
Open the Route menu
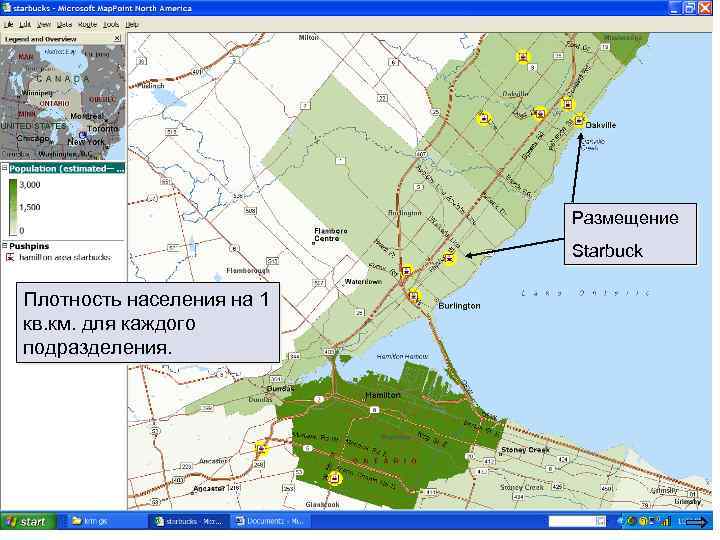(x=87, y=24)
